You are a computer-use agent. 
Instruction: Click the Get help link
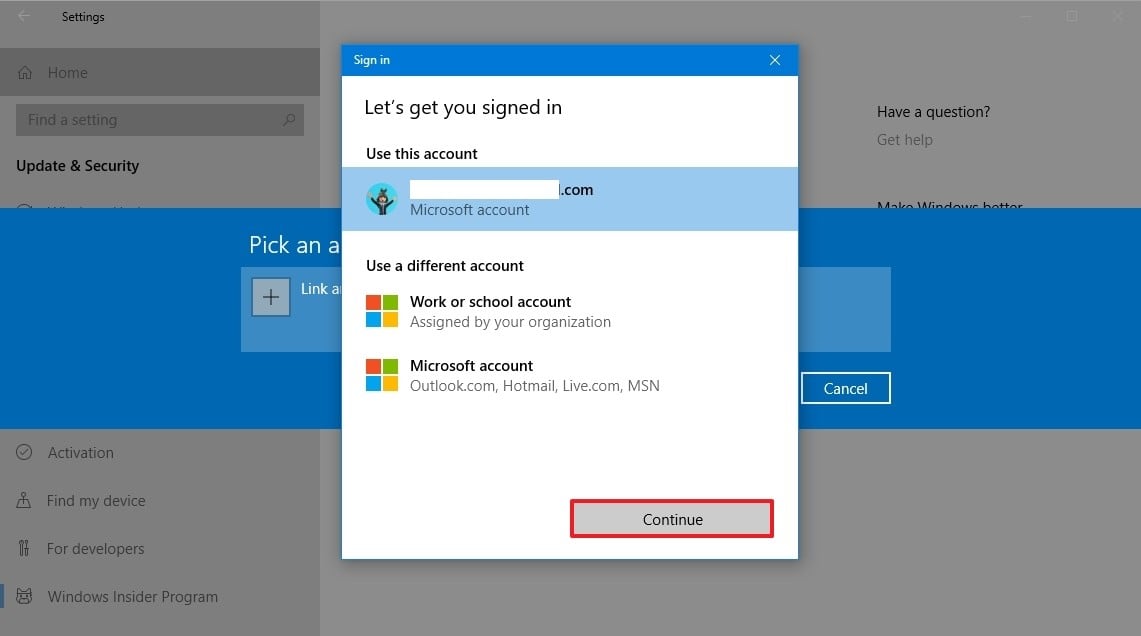point(904,140)
